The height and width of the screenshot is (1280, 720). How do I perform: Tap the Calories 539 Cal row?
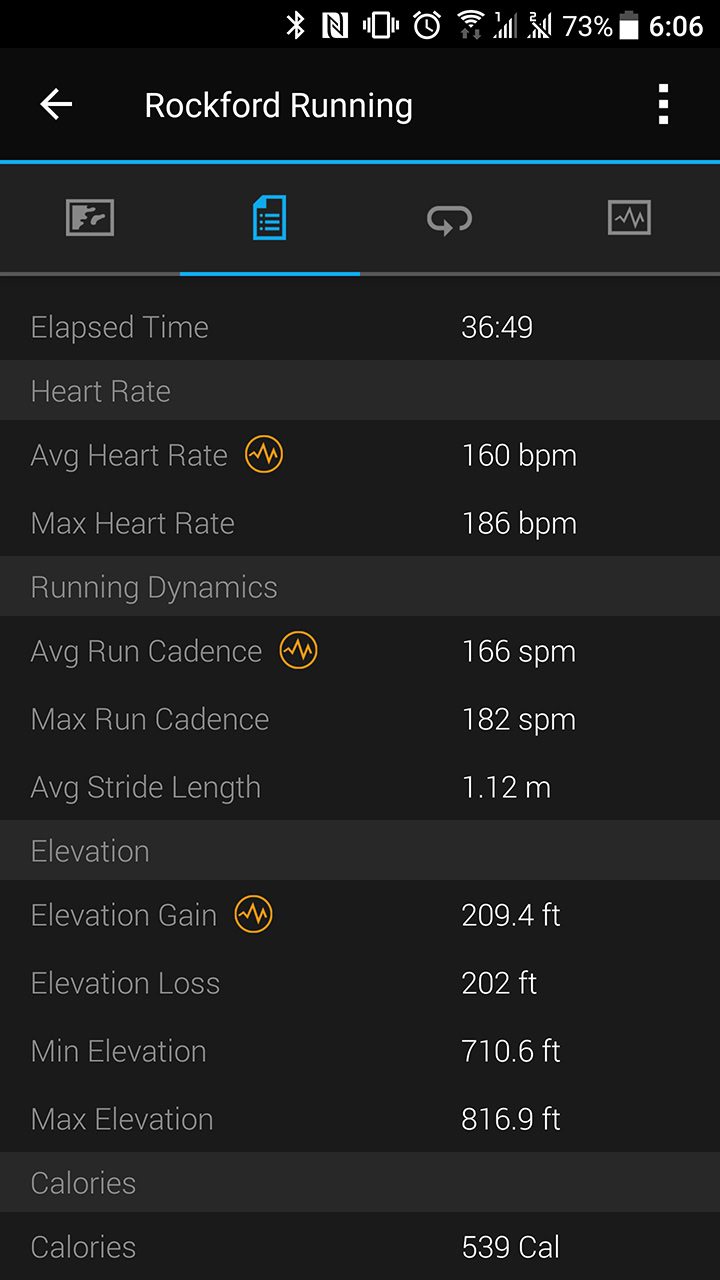tap(360, 1247)
